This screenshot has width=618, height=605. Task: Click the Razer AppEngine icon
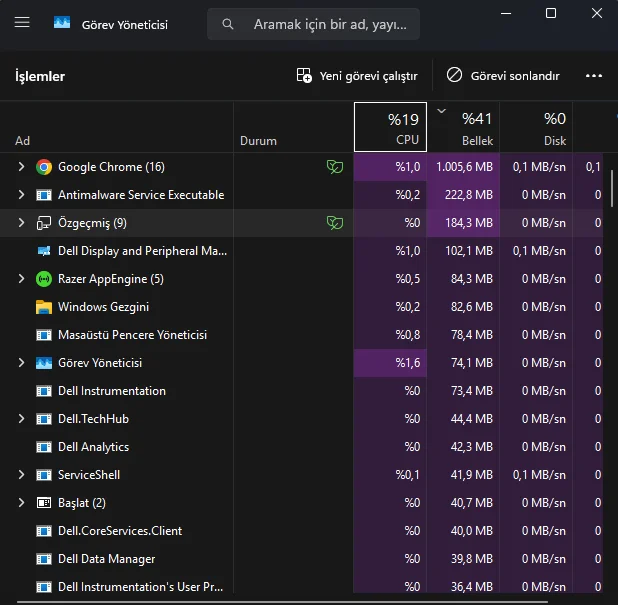click(43, 279)
